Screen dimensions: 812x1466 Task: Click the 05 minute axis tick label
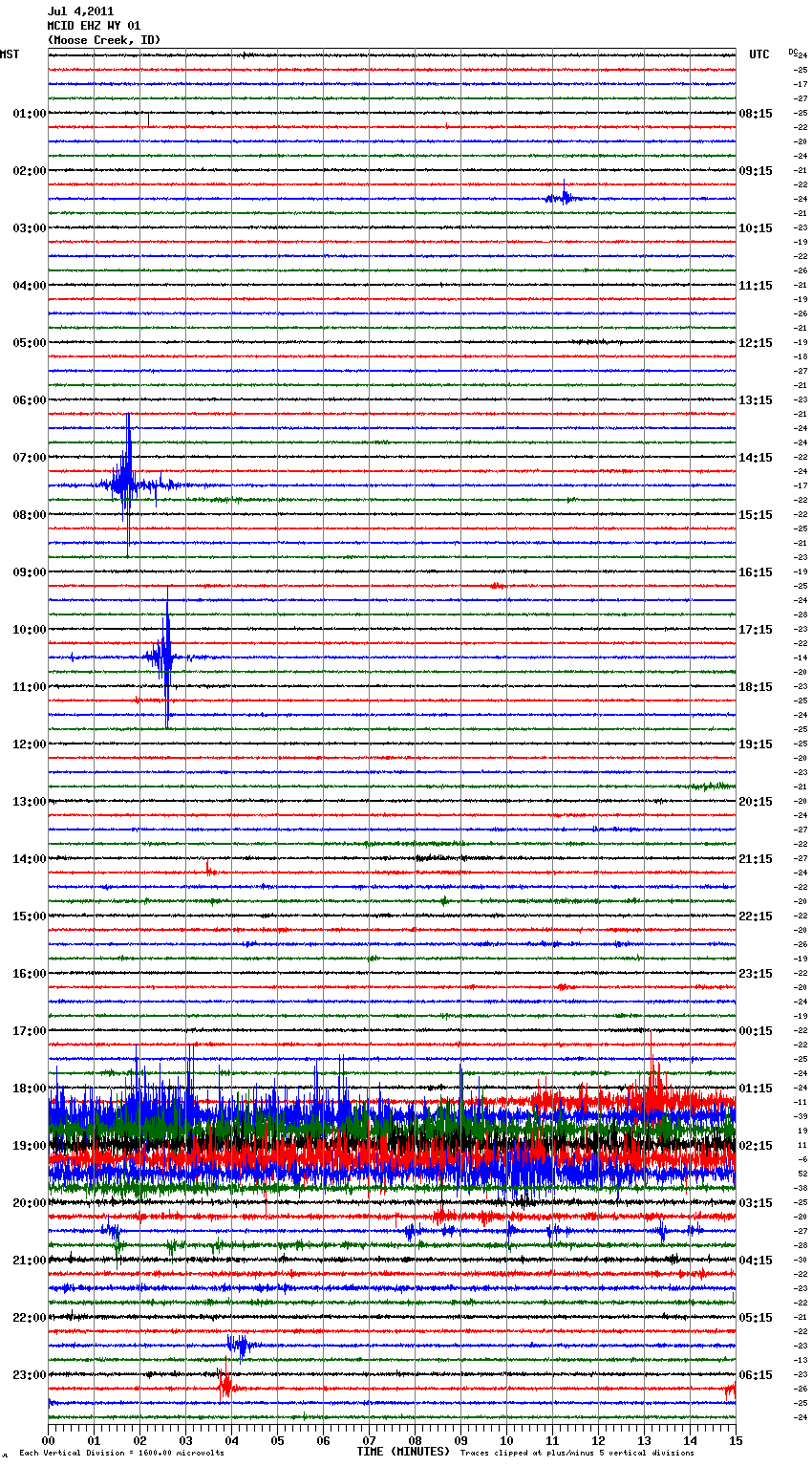[277, 1440]
